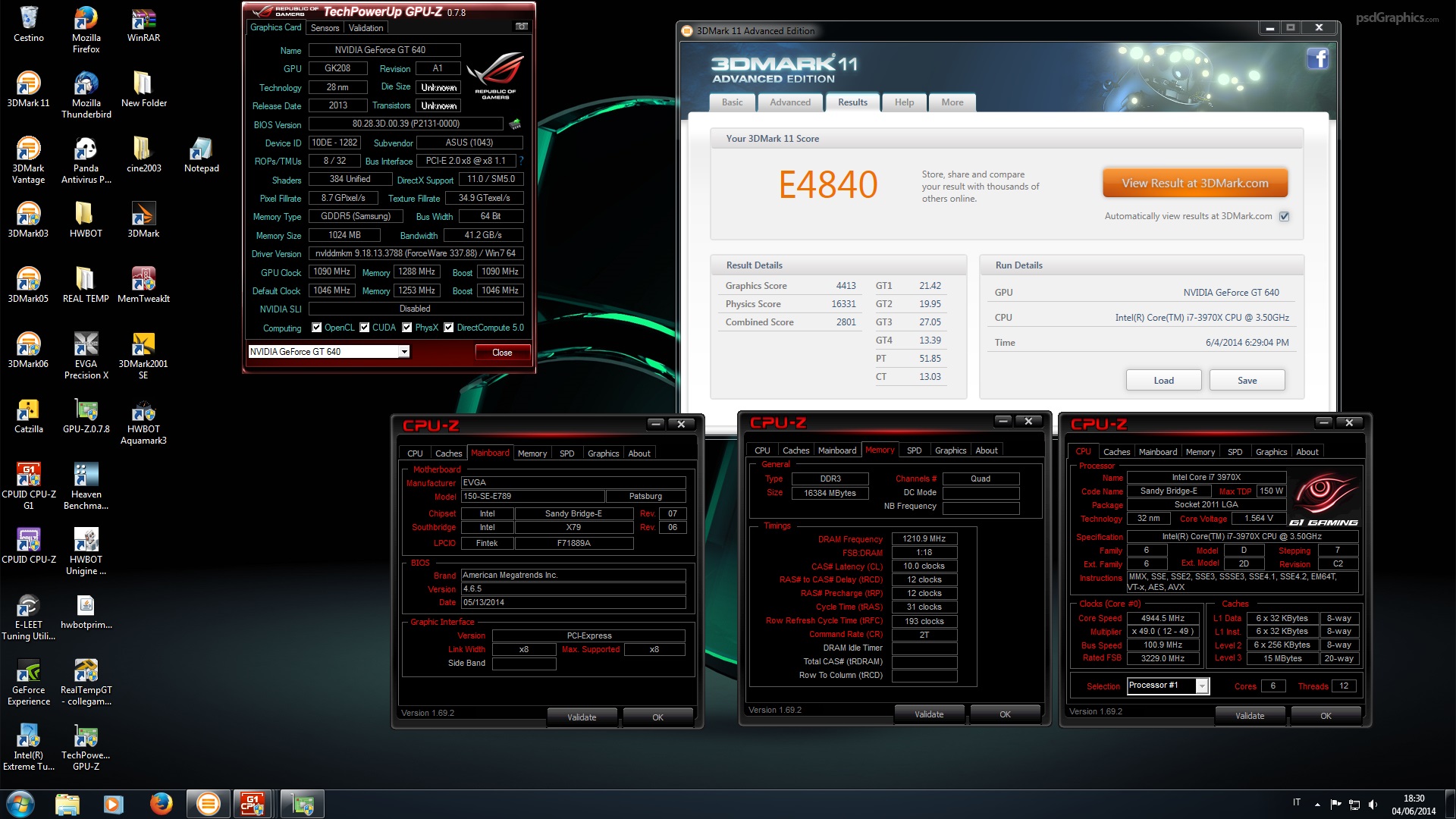Toggle the OpenCL checkbox in GPU-Z

tap(316, 328)
